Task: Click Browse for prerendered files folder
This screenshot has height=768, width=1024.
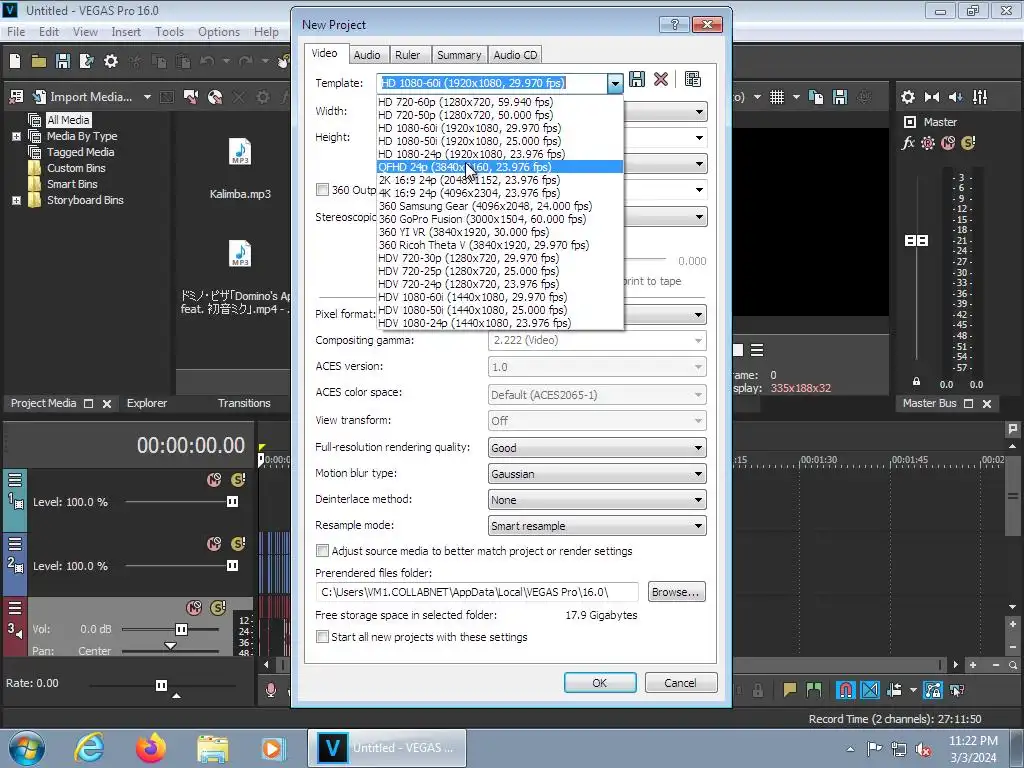Action: click(677, 592)
